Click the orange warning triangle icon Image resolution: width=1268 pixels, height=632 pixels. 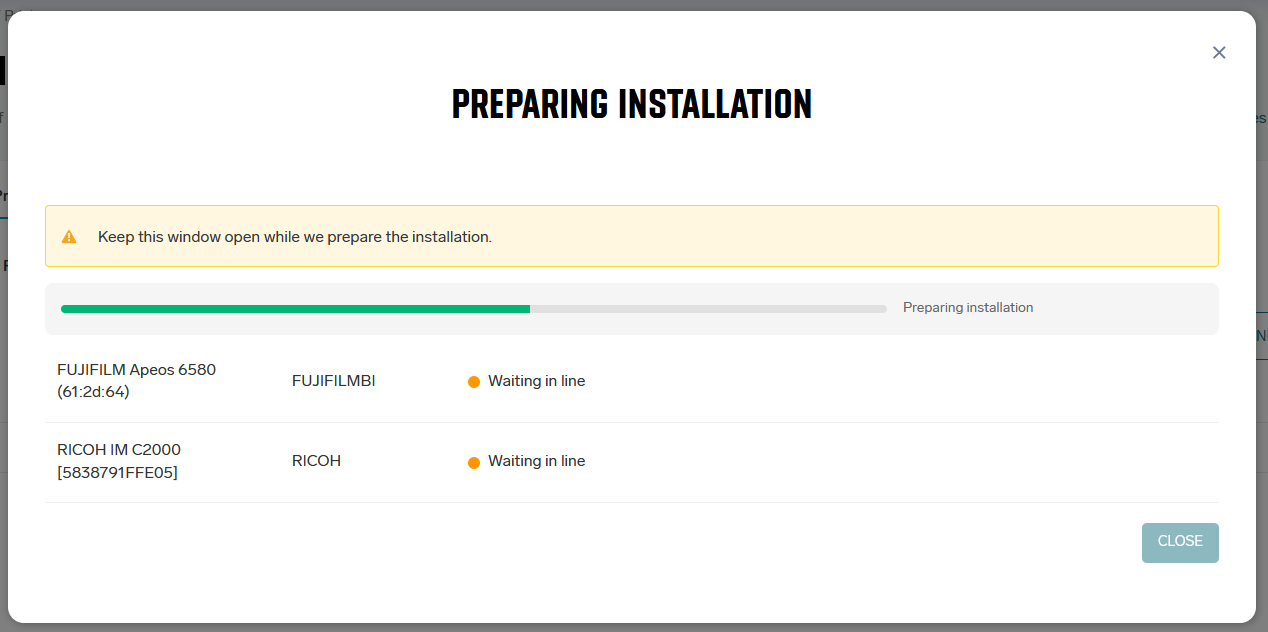tap(69, 237)
